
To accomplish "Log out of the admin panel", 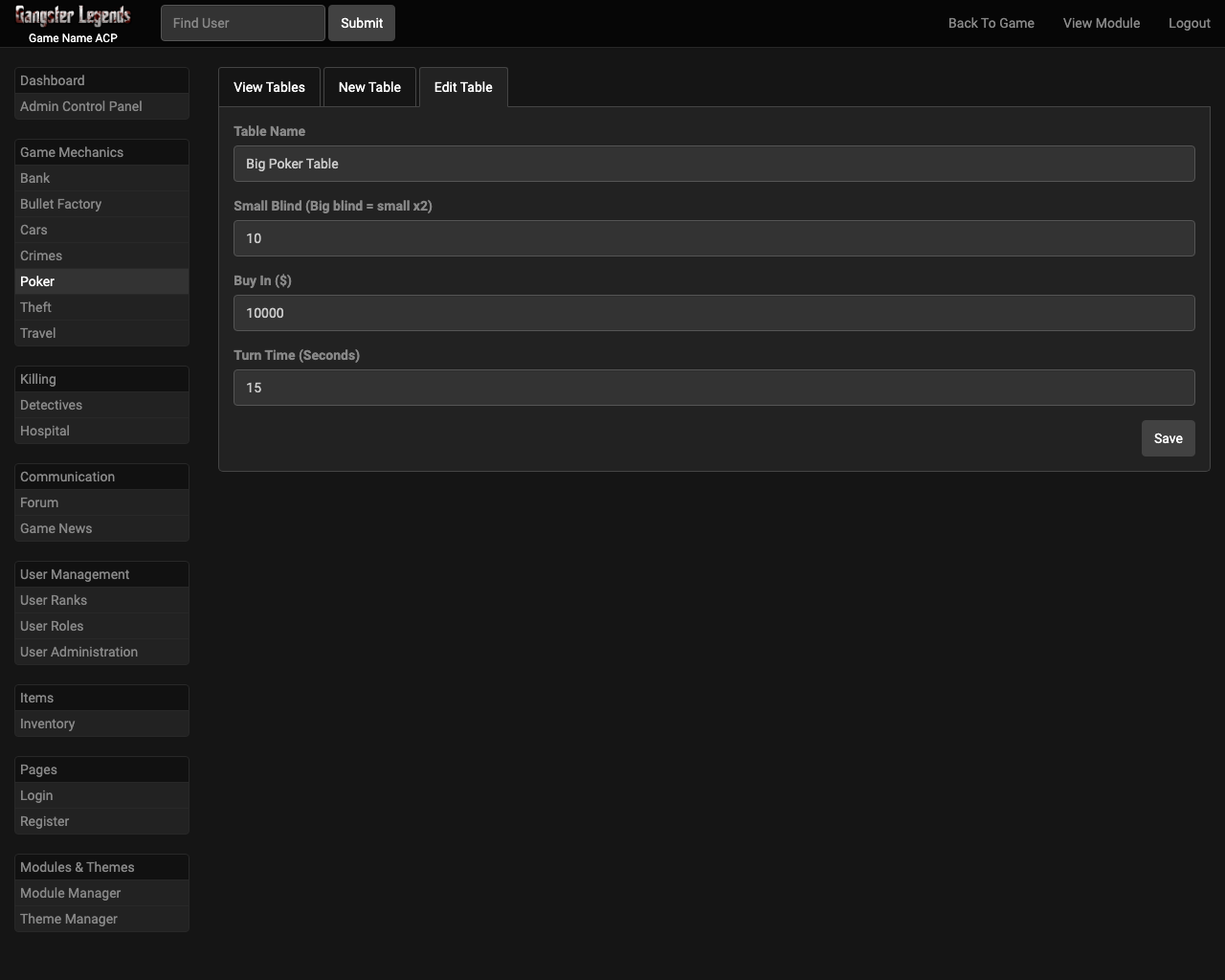I will 1190,23.
